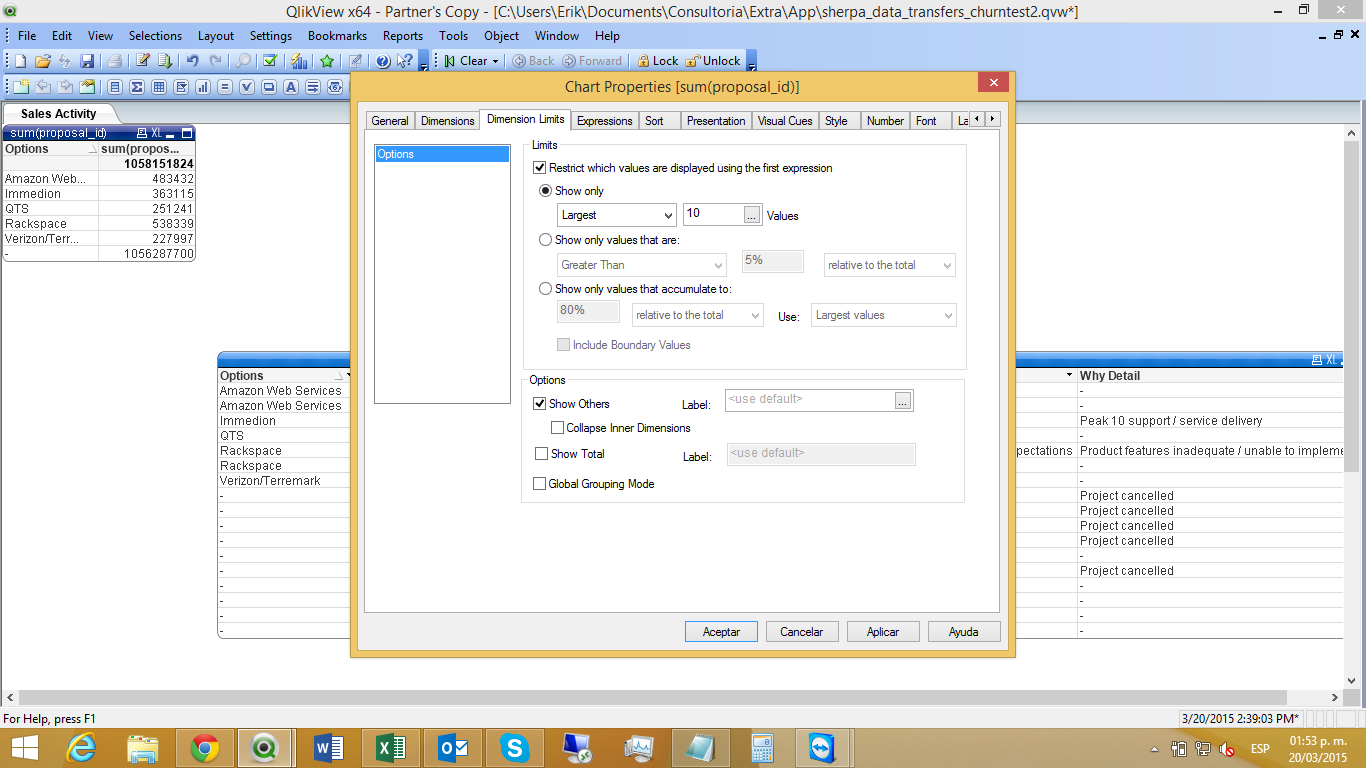Create a Statistics Box (sigma icon)
The height and width of the screenshot is (768, 1366).
[137, 87]
